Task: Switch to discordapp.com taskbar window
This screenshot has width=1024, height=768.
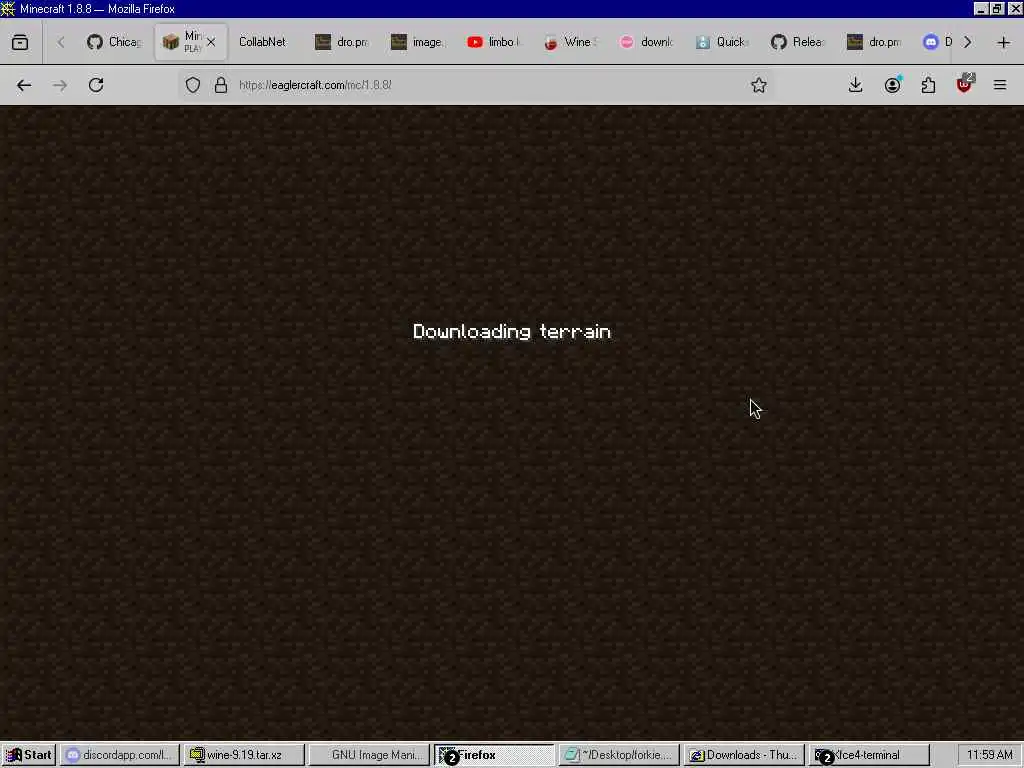Action: click(120, 755)
